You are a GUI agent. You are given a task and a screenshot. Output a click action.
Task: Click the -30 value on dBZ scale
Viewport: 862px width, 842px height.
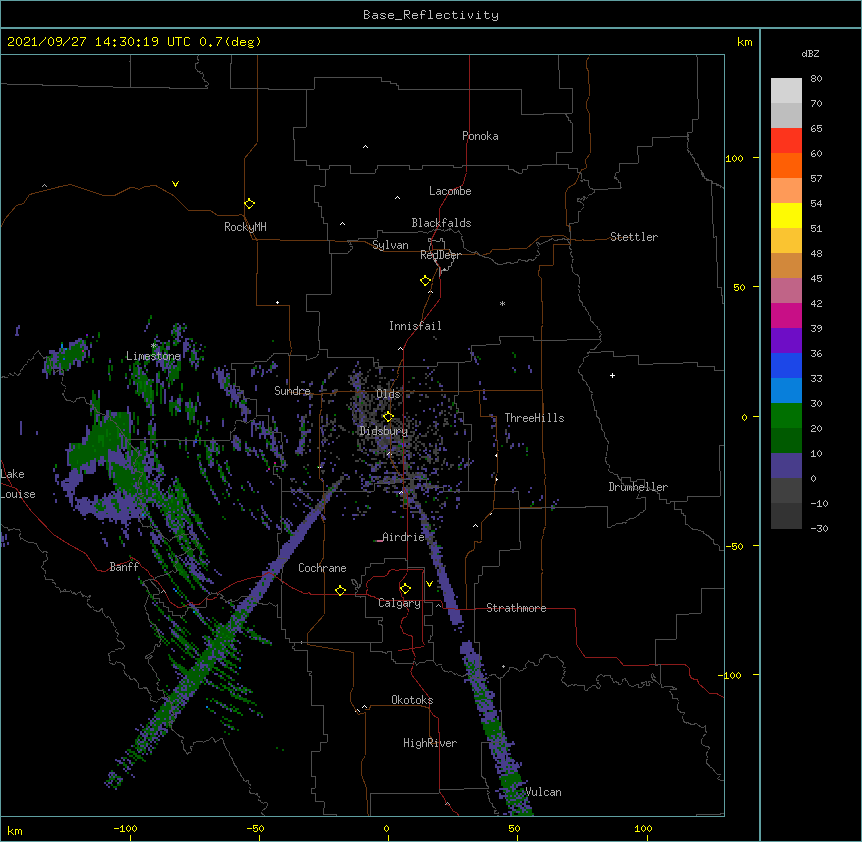[x=819, y=529]
